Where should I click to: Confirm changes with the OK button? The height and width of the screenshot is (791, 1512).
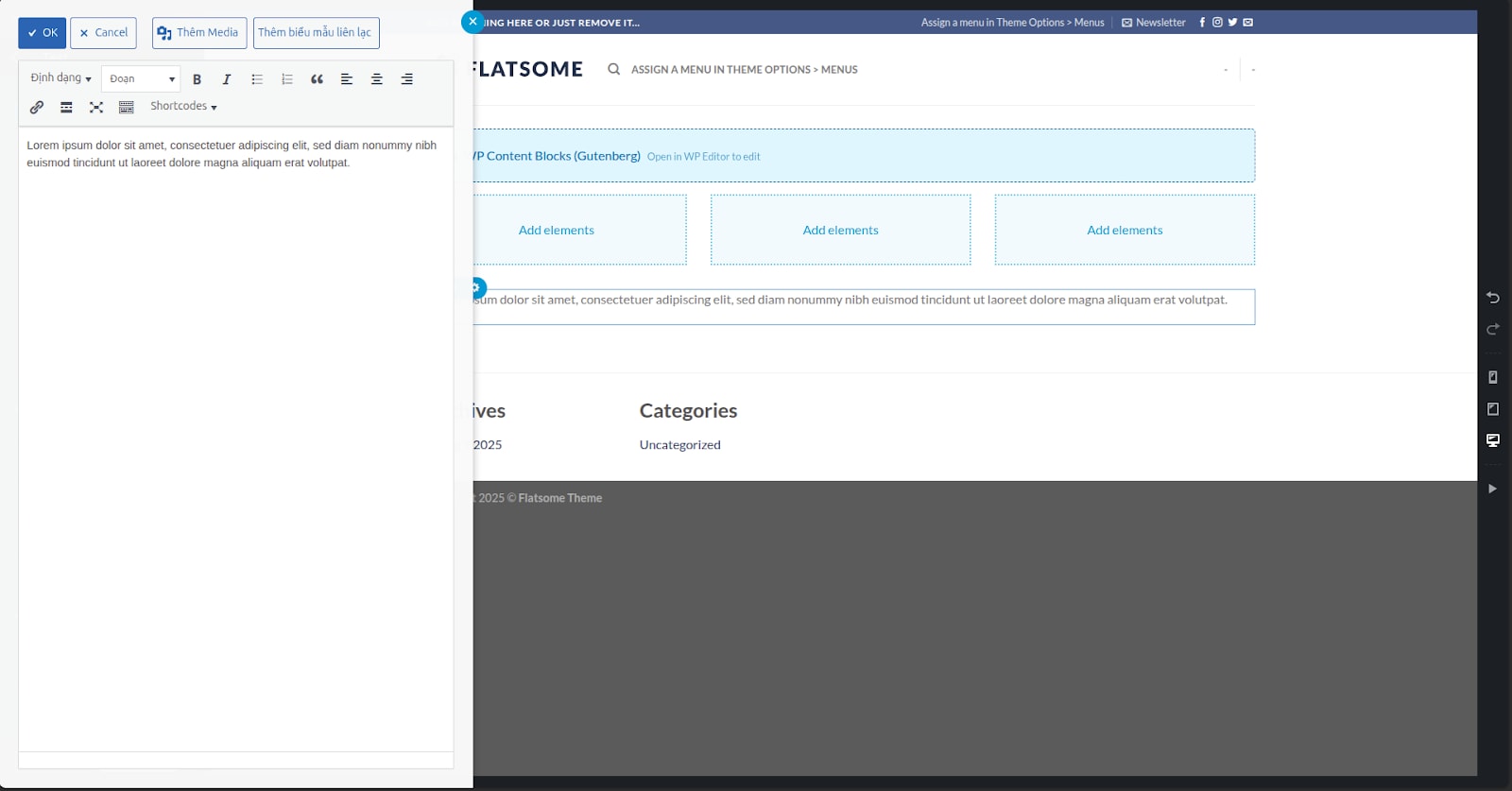[43, 33]
